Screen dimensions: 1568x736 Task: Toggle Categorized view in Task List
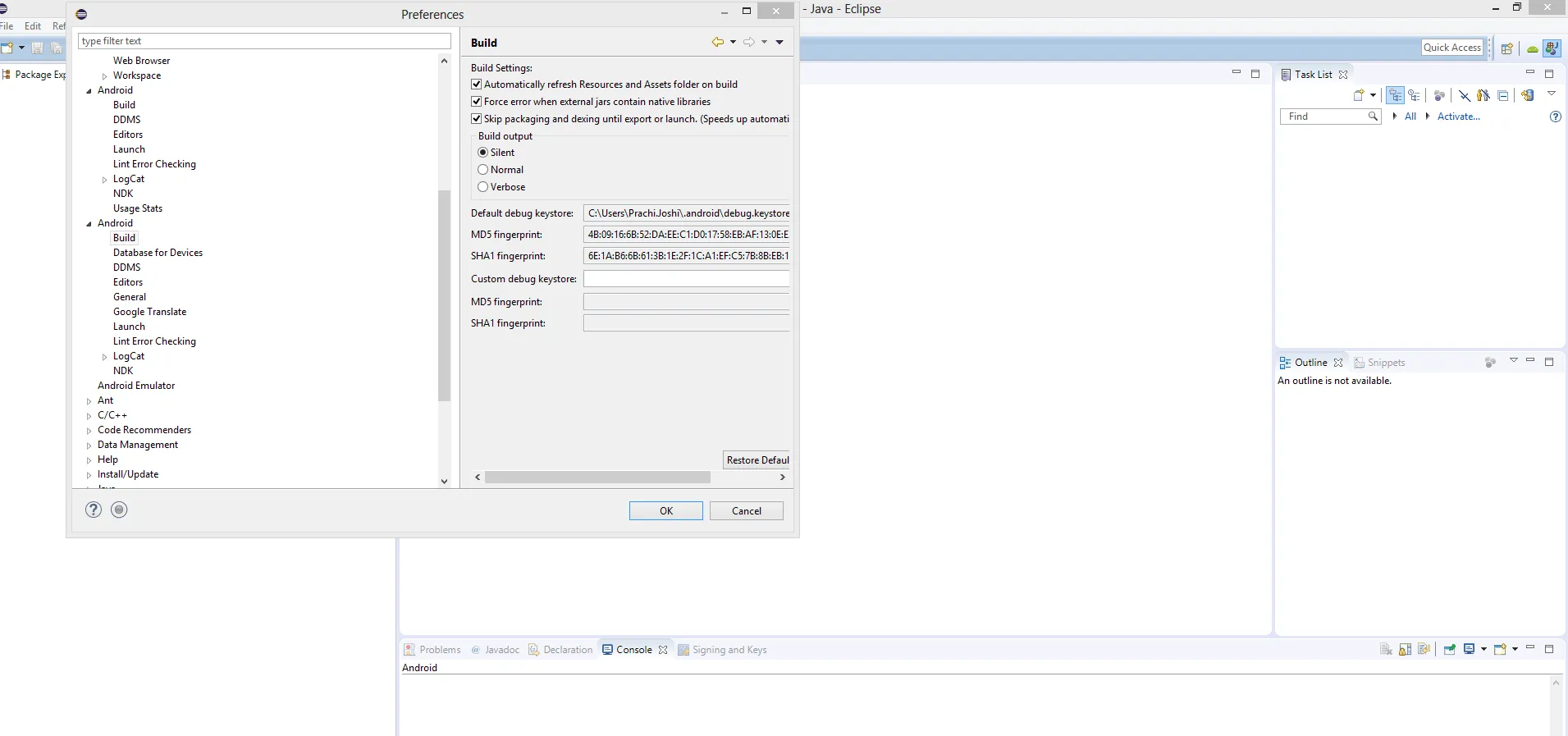tap(1395, 95)
